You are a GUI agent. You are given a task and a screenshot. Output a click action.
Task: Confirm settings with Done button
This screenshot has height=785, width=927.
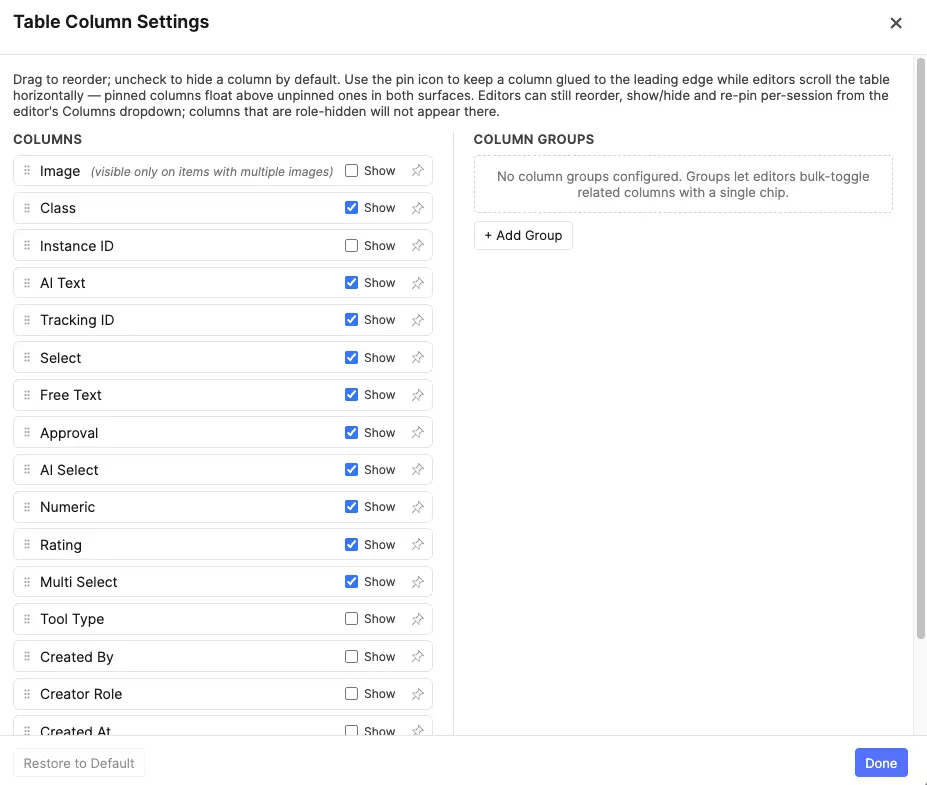tap(881, 763)
